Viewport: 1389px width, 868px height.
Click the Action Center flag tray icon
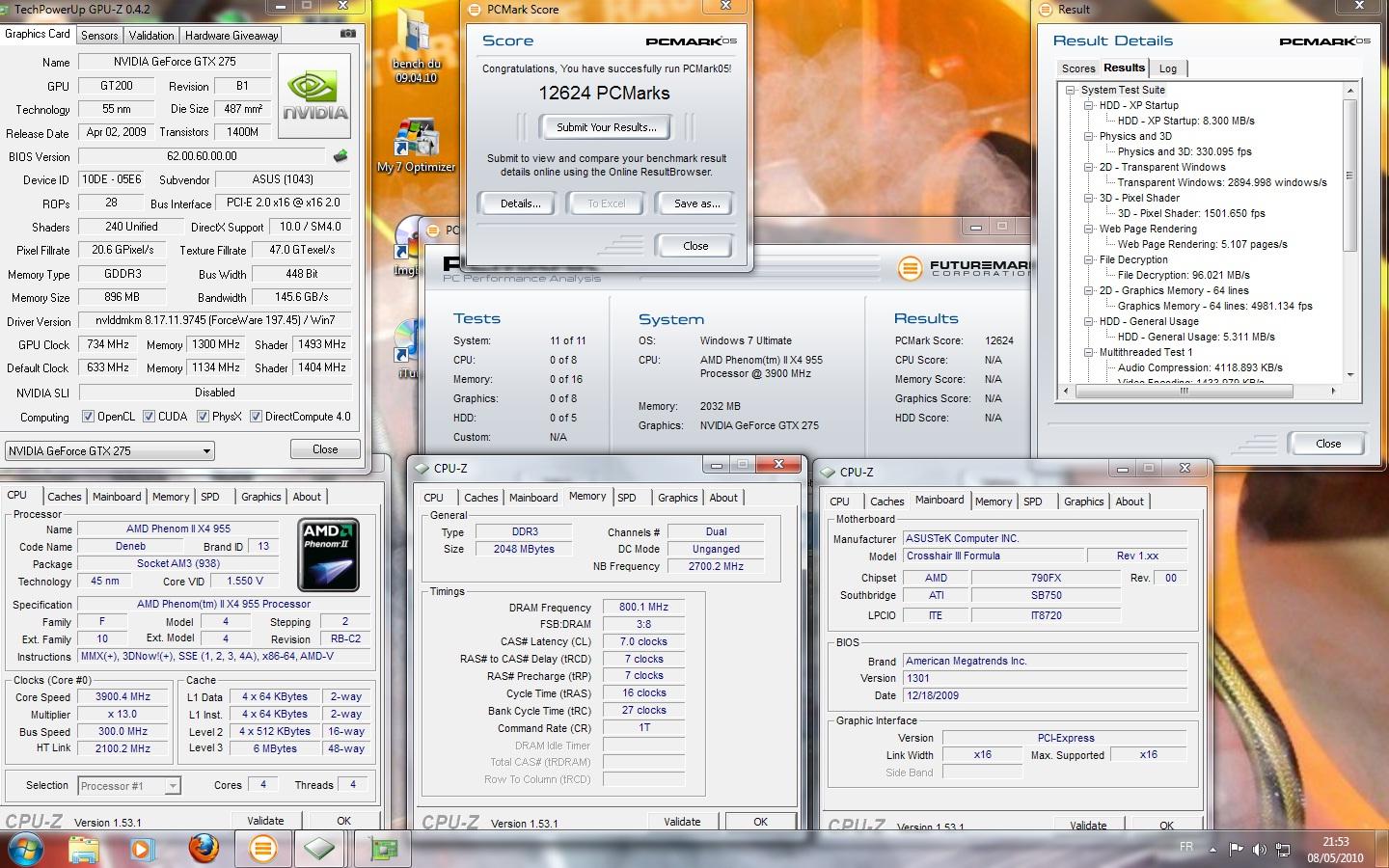pos(1236,850)
